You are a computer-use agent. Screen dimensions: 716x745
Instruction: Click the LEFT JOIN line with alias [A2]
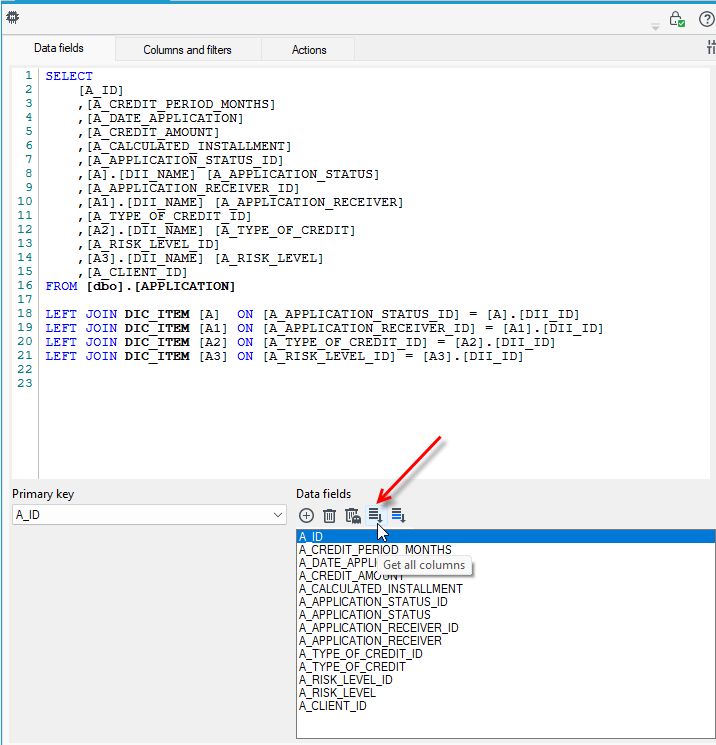point(300,342)
